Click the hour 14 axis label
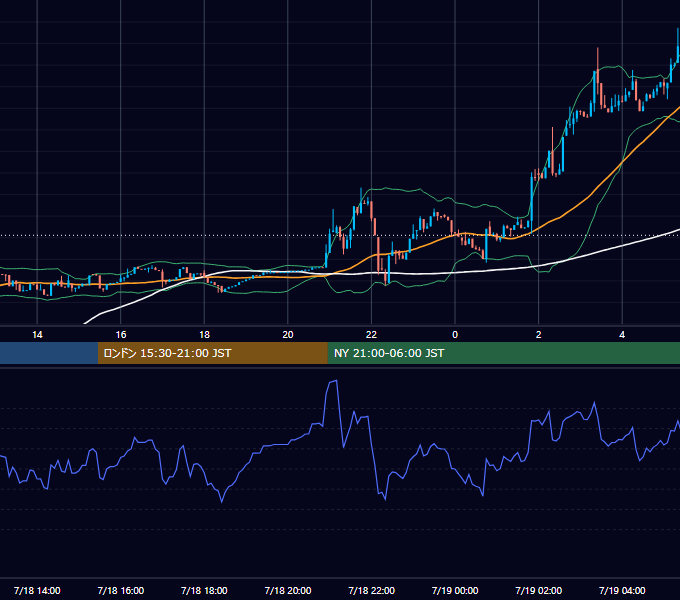Screen dimensions: 680x600 (37, 335)
